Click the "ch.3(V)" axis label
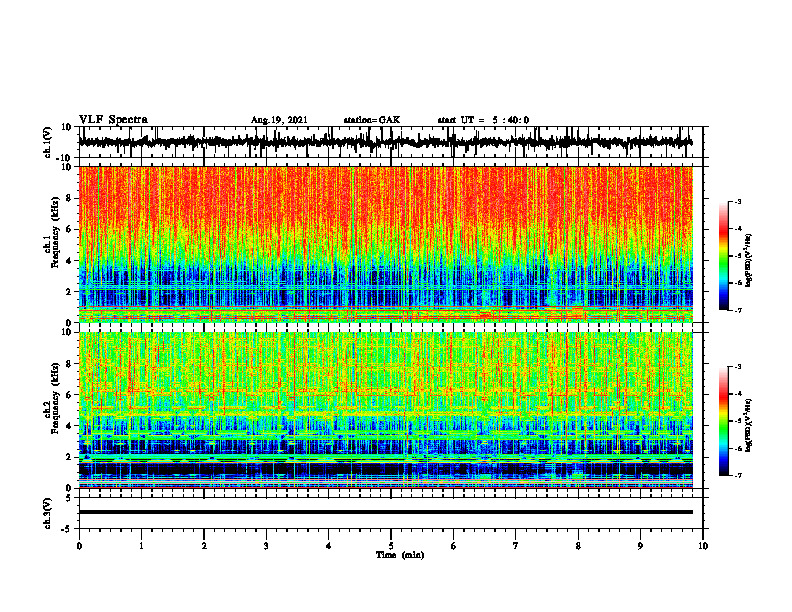 (x=48, y=513)
